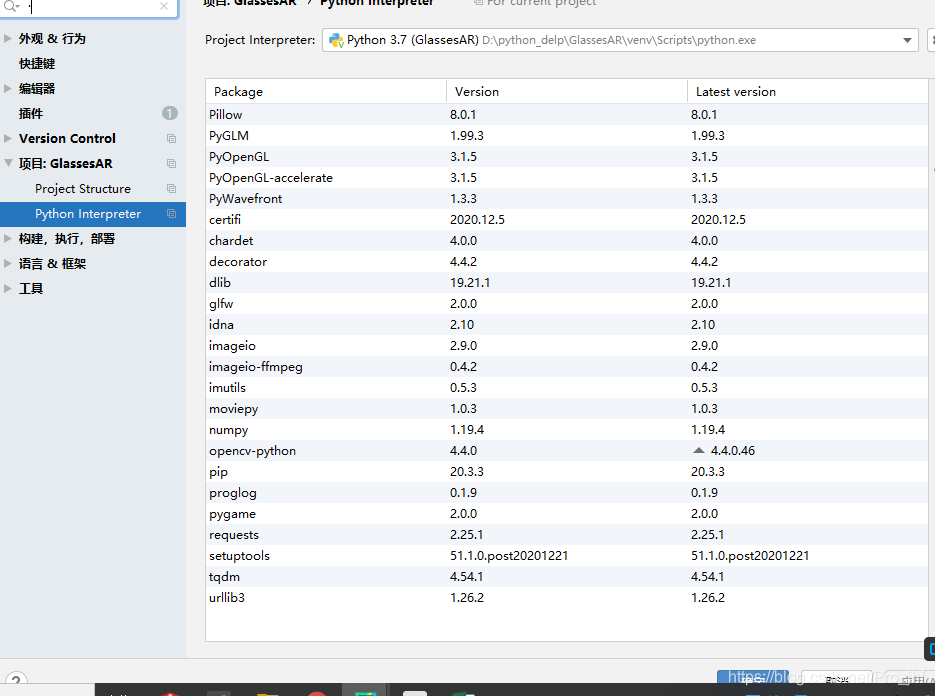
Task: Select the opencv-python package row
Action: pos(567,450)
